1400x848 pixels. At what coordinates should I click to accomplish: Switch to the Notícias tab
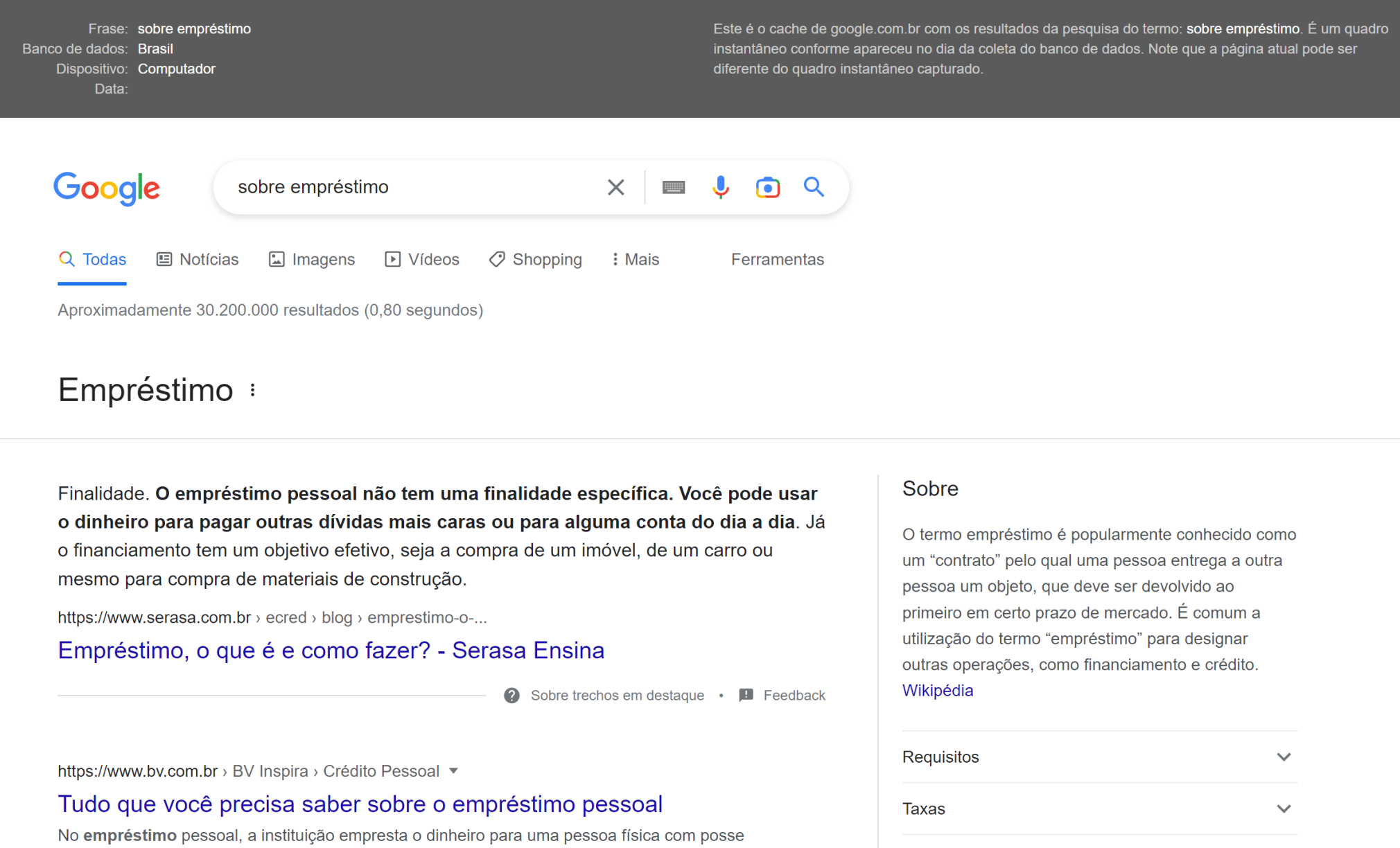click(198, 259)
